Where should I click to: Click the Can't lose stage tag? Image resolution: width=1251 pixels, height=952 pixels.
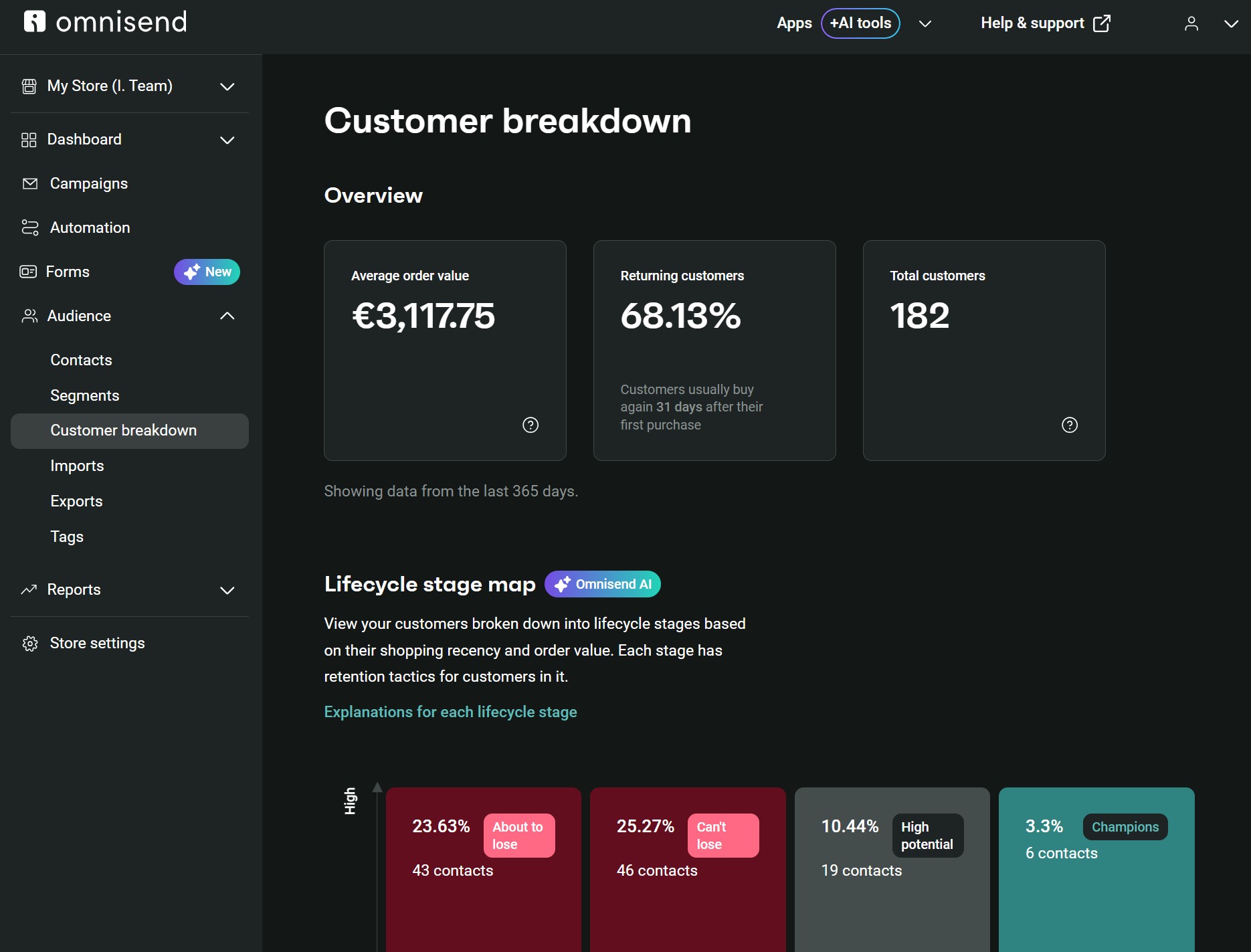point(723,836)
